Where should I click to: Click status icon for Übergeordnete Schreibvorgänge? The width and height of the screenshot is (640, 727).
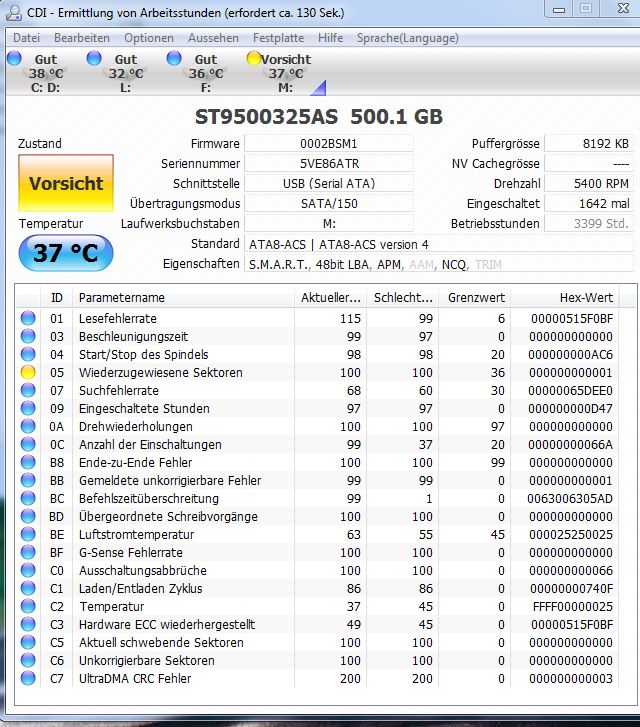(x=28, y=517)
